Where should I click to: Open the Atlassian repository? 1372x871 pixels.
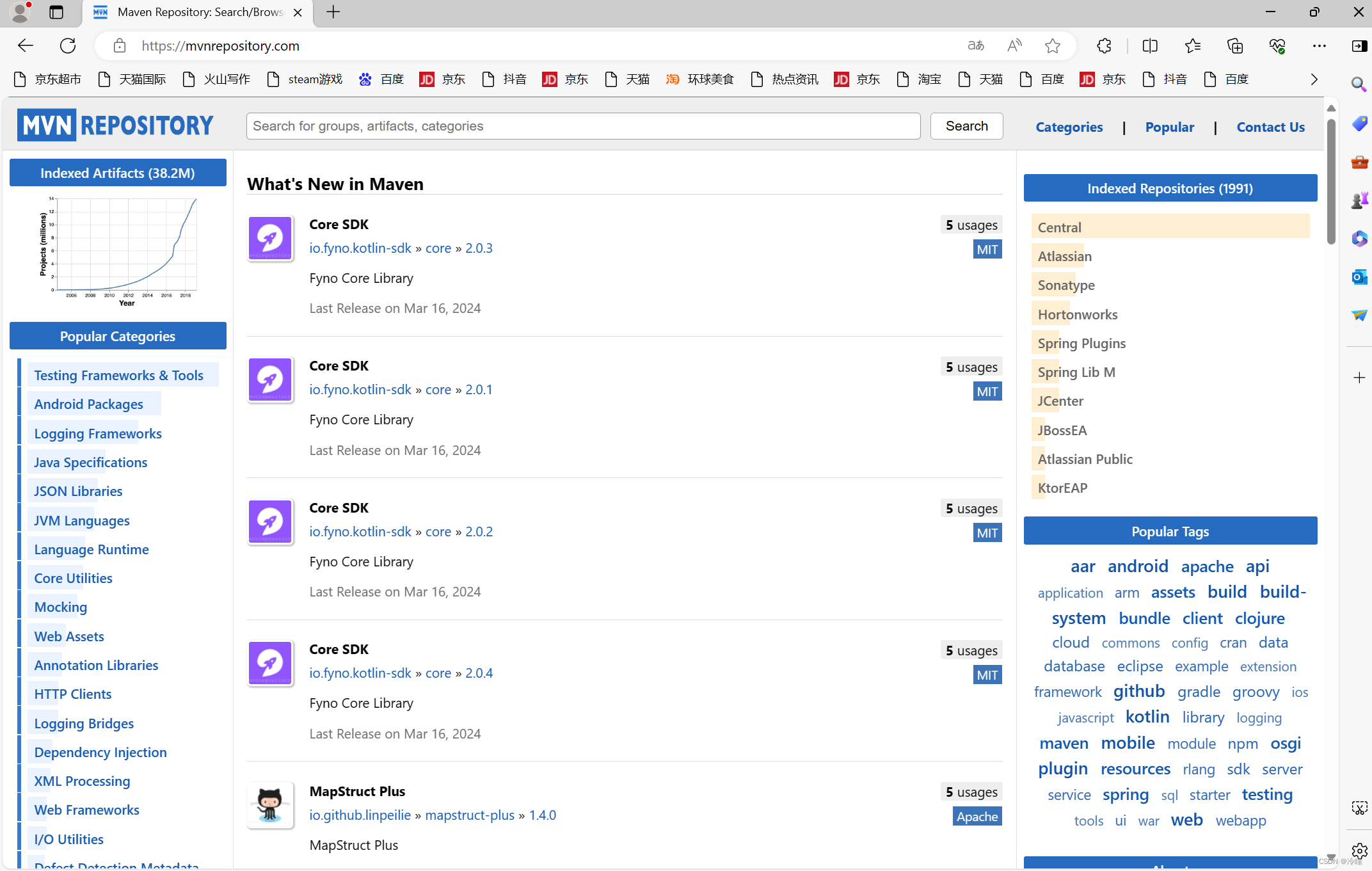pyautogui.click(x=1065, y=256)
